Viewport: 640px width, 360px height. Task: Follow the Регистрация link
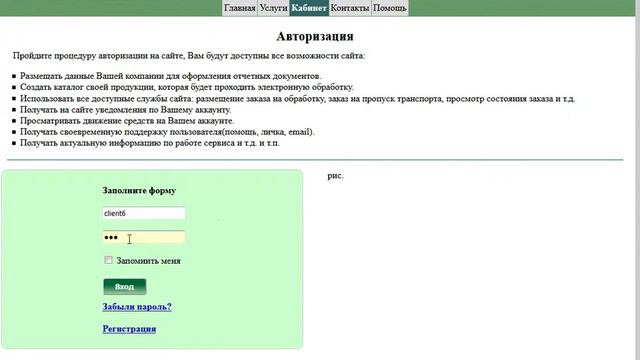pyautogui.click(x=129, y=329)
